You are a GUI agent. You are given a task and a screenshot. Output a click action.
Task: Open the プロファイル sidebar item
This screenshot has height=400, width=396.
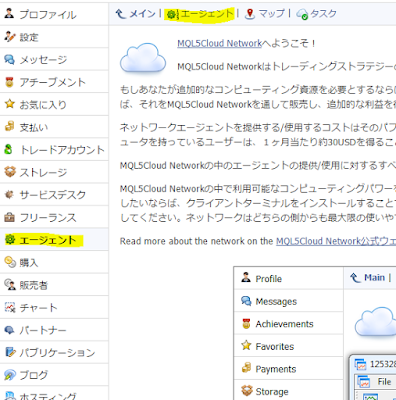(x=54, y=14)
